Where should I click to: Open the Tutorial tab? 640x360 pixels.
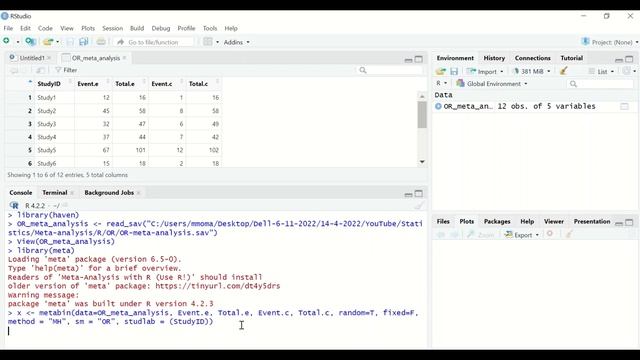click(571, 58)
